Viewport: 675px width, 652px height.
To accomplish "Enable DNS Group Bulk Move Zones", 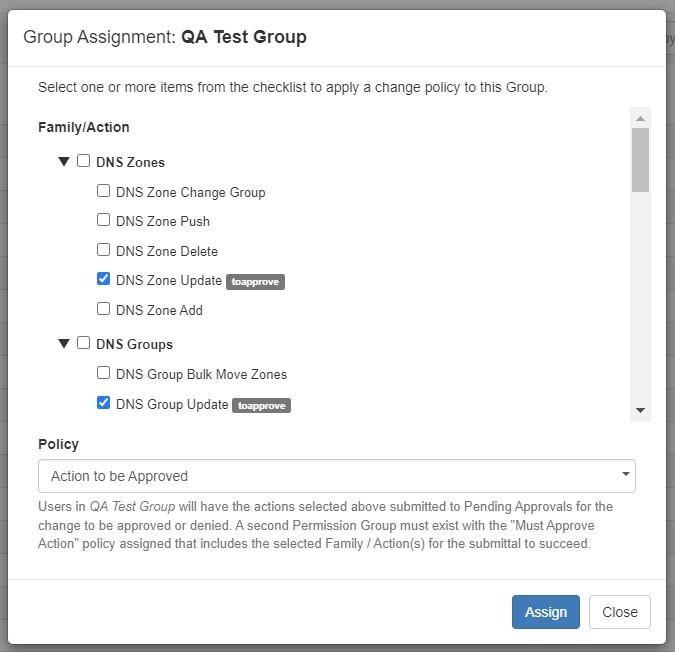I will (x=103, y=373).
